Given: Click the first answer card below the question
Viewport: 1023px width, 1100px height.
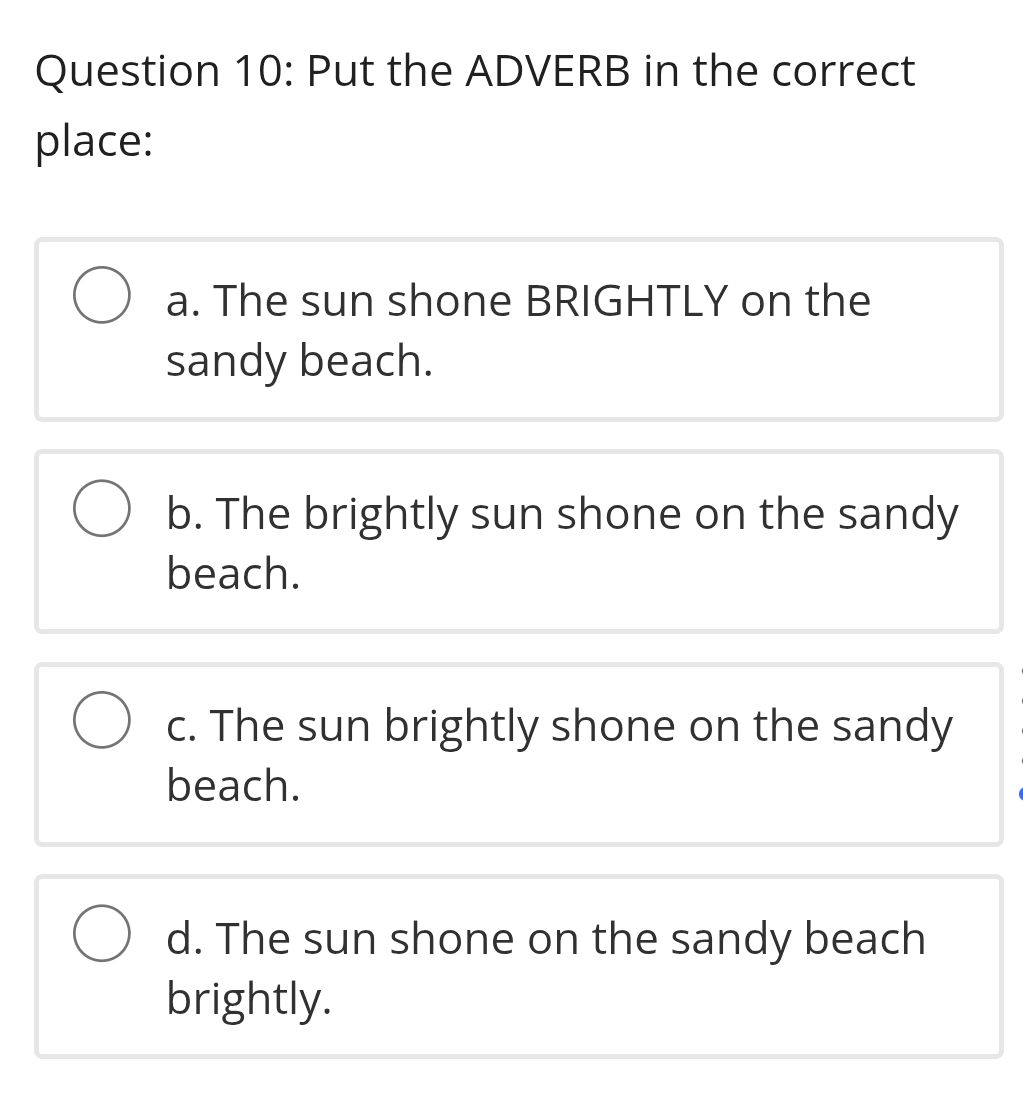Looking at the screenshot, I should click(x=519, y=328).
